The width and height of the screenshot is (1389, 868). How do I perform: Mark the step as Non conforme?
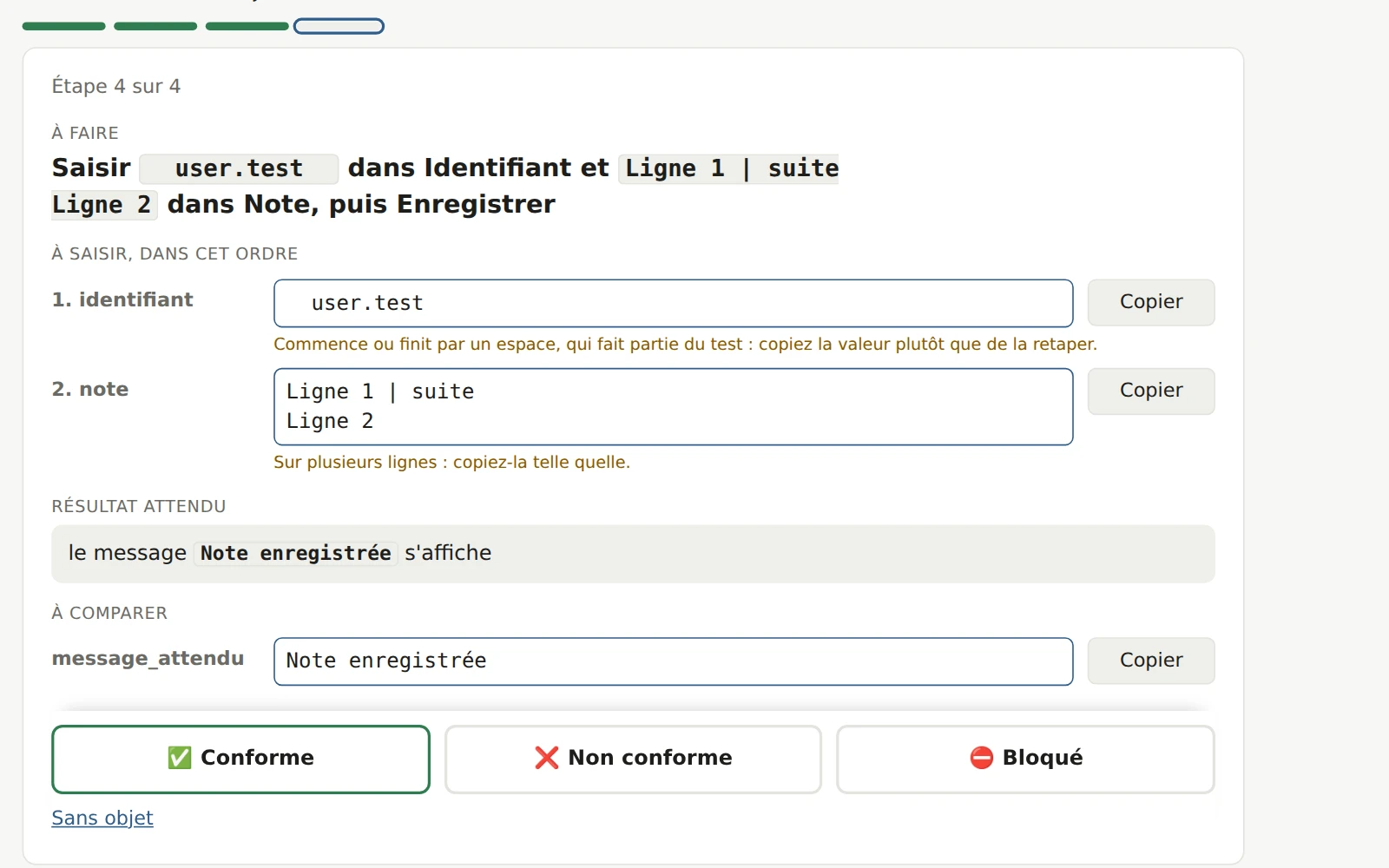(x=633, y=759)
